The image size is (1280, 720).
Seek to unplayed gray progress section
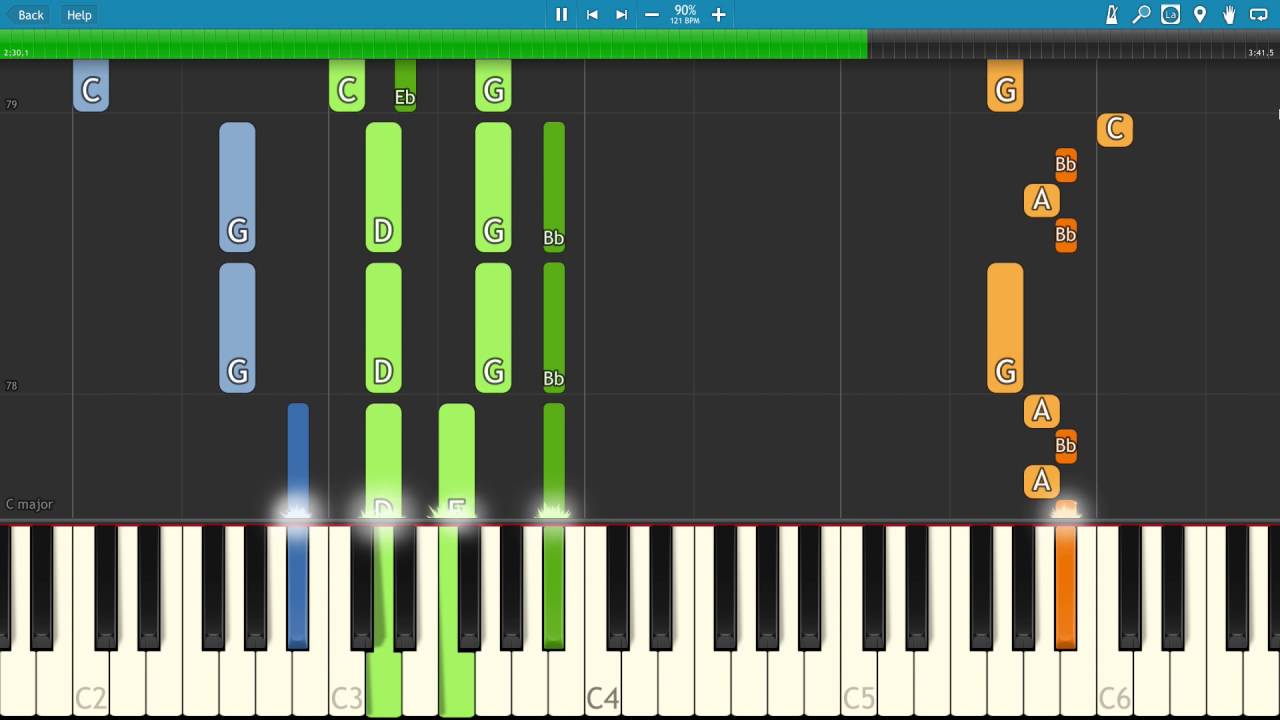1073,43
